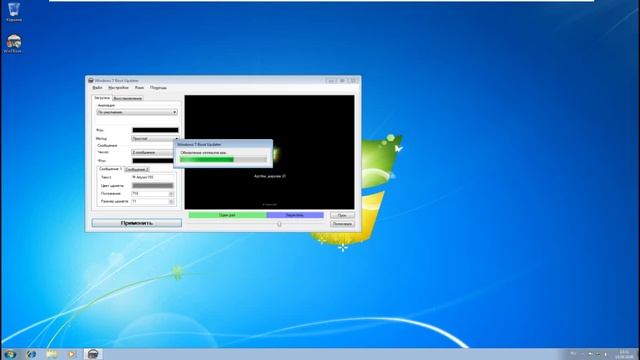Click the Boot Updater title bar icon
The height and width of the screenshot is (360, 640).
(x=91, y=80)
